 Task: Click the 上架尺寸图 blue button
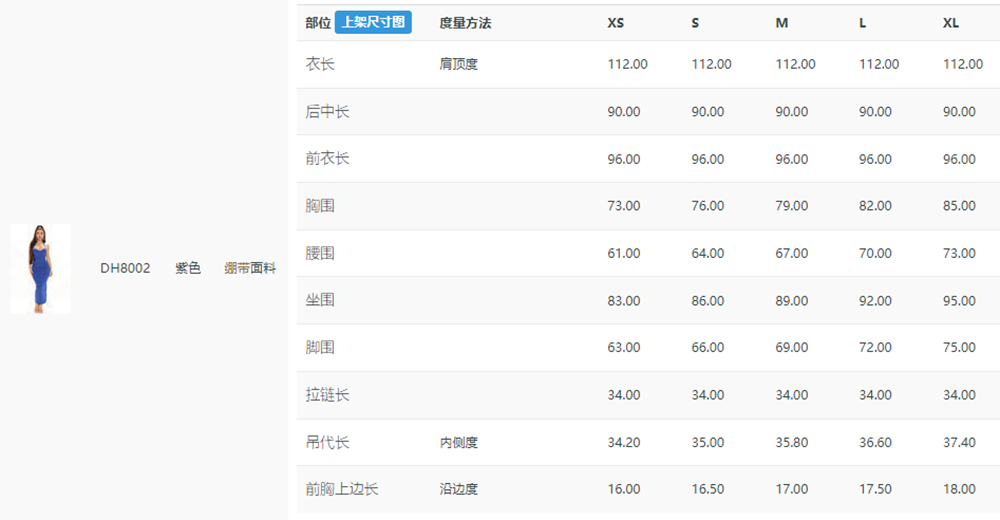click(373, 22)
